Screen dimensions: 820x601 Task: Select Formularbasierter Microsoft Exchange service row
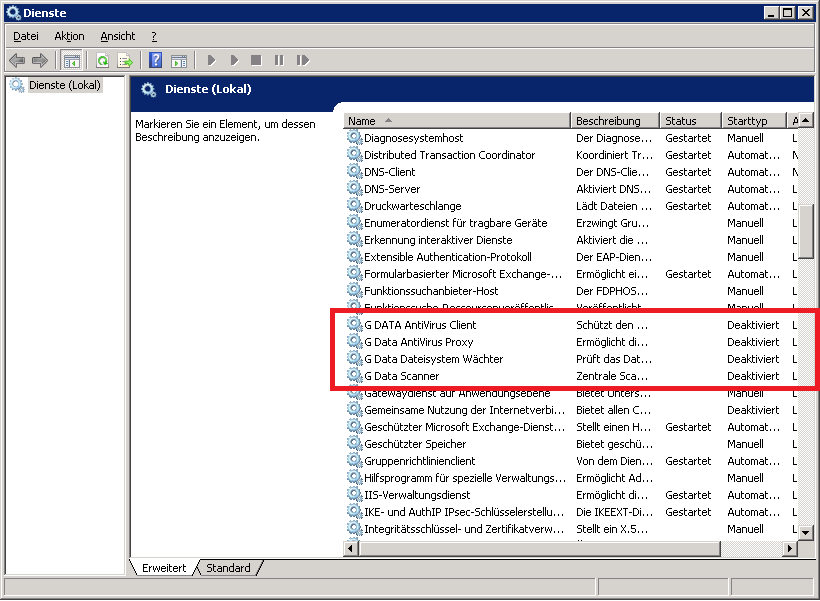tap(571, 274)
